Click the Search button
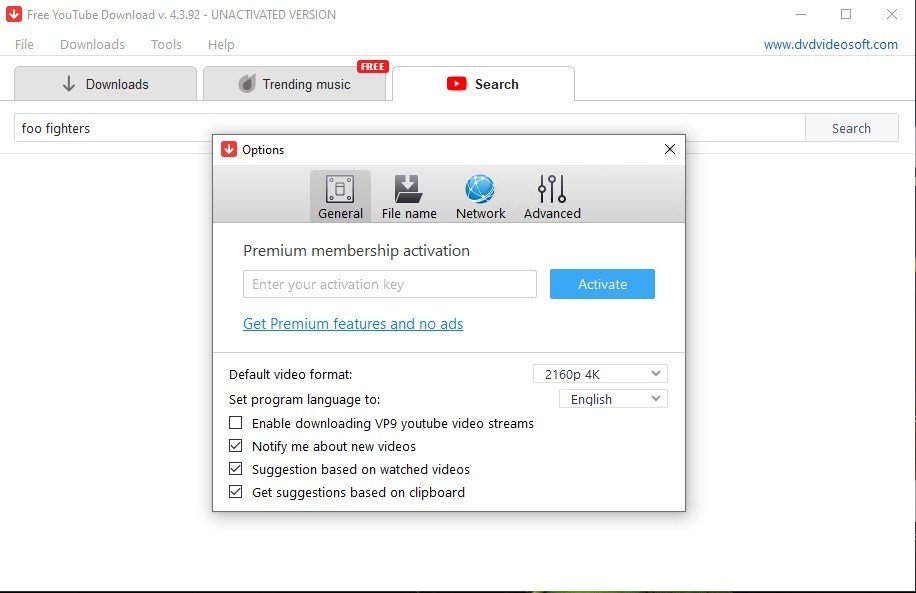Viewport: 916px width, 593px height. [851, 128]
